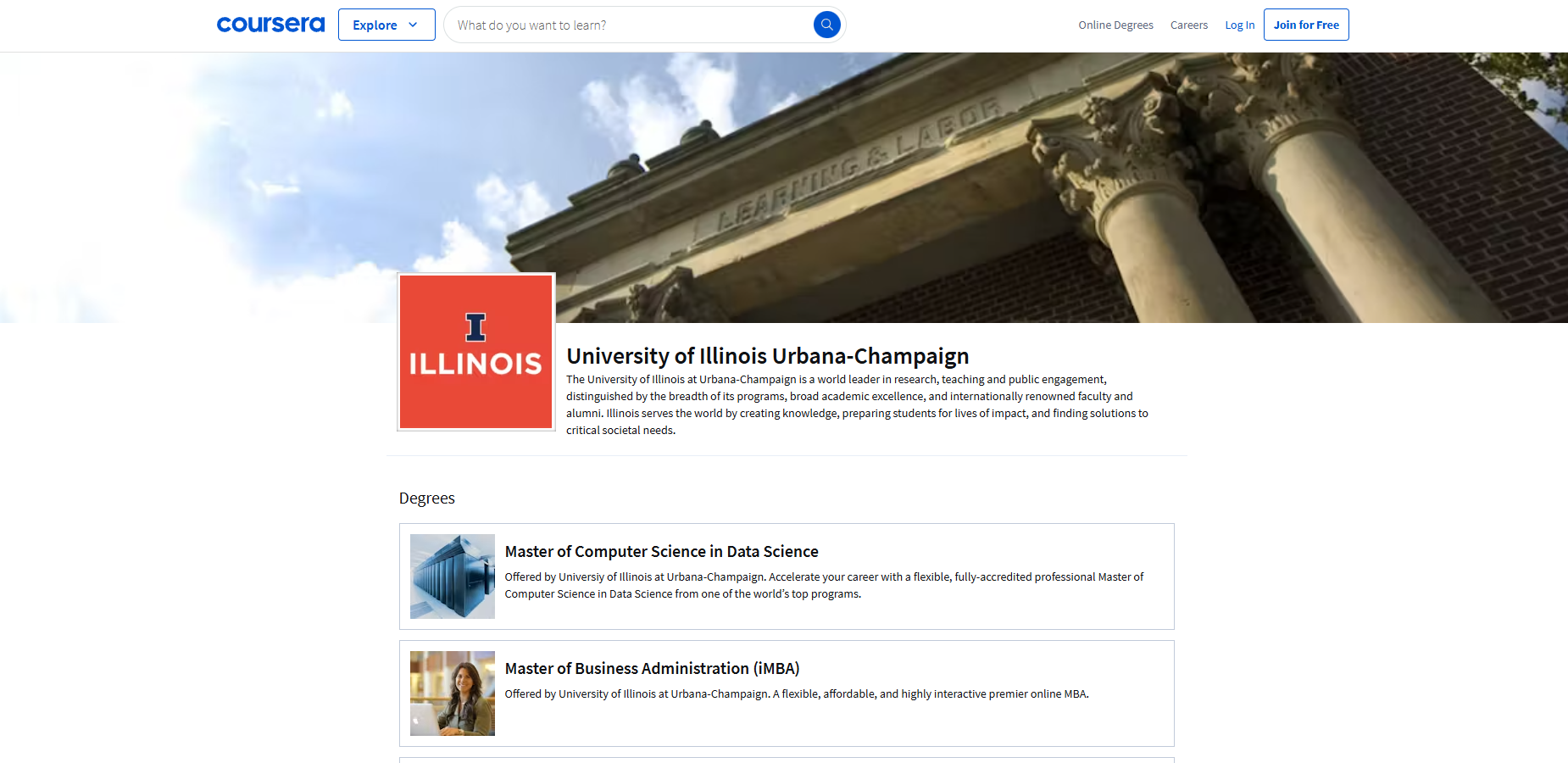Go to the Careers page

tap(1189, 25)
